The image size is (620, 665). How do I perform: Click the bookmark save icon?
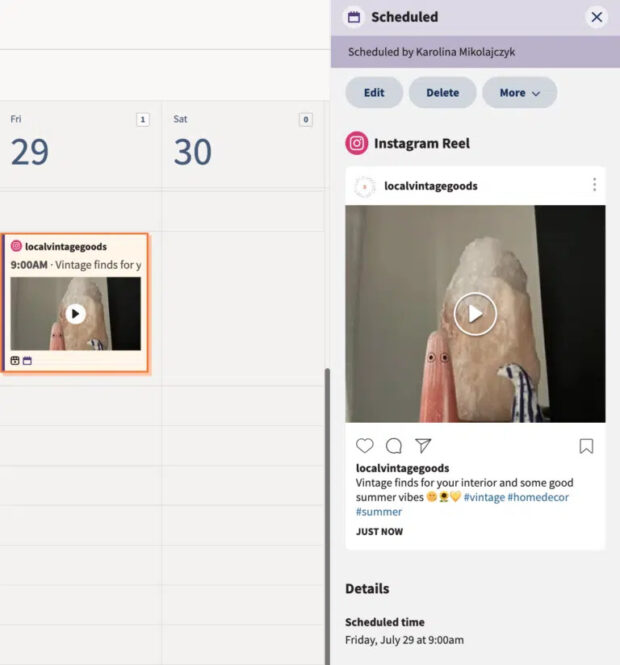click(x=586, y=446)
